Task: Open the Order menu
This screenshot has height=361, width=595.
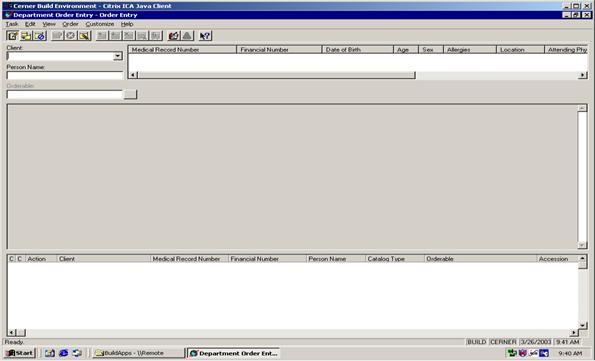Action: (x=70, y=24)
